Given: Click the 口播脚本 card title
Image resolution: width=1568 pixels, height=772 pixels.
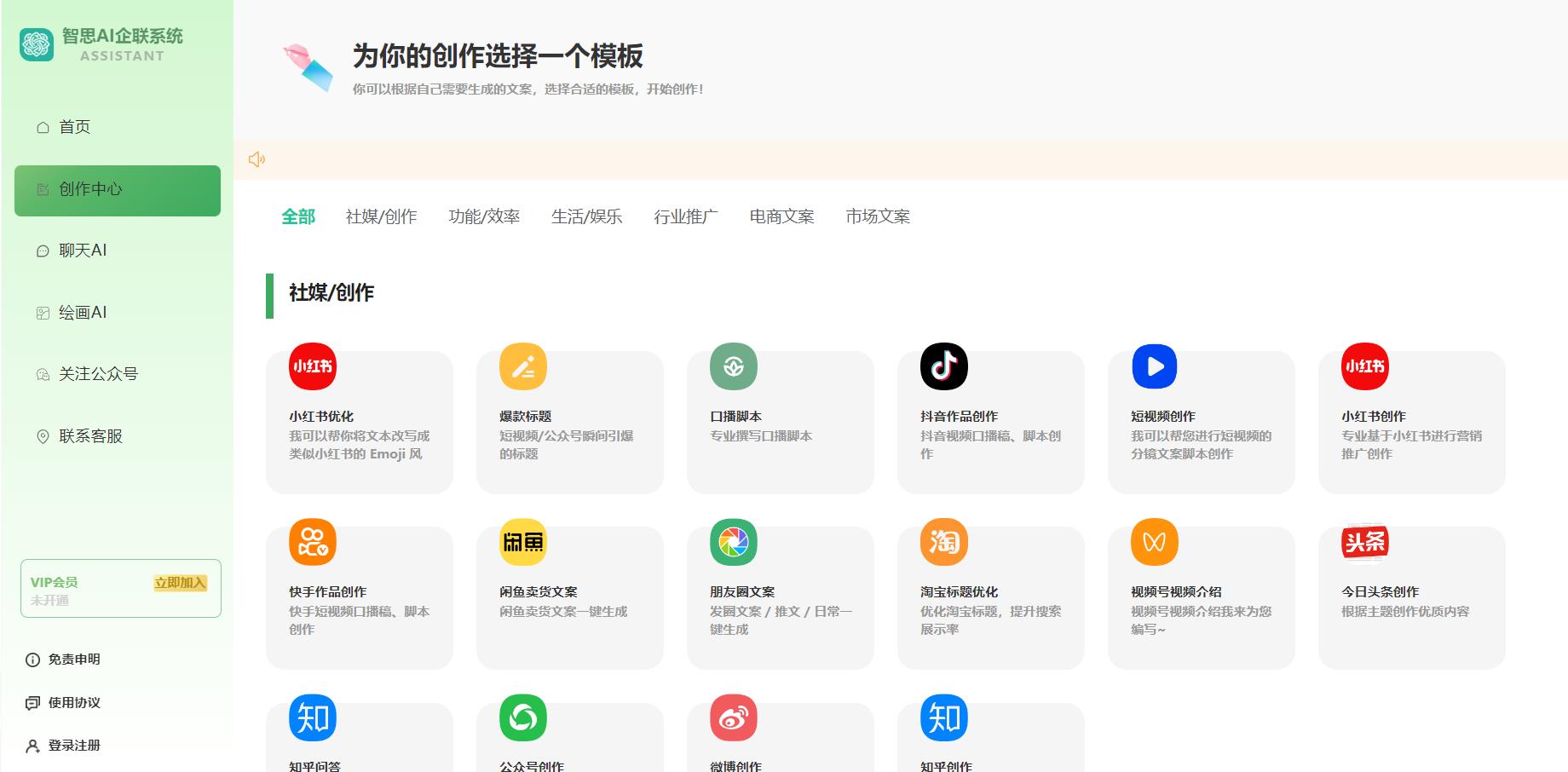Looking at the screenshot, I should click(736, 417).
